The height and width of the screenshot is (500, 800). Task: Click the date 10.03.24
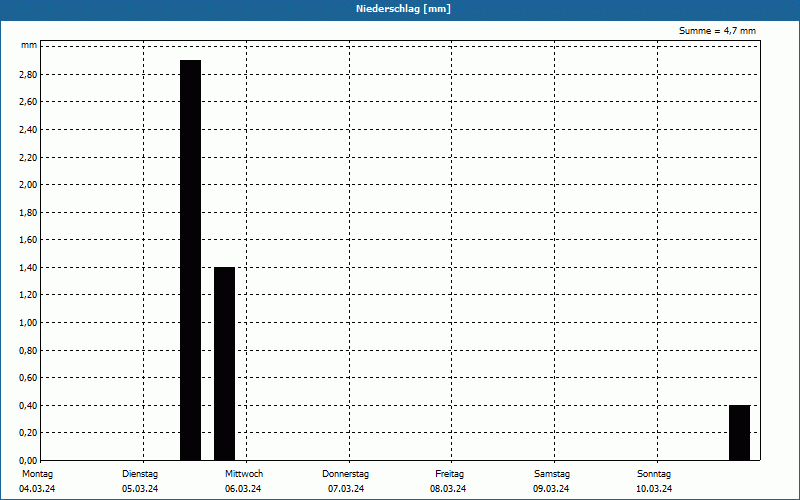654,489
